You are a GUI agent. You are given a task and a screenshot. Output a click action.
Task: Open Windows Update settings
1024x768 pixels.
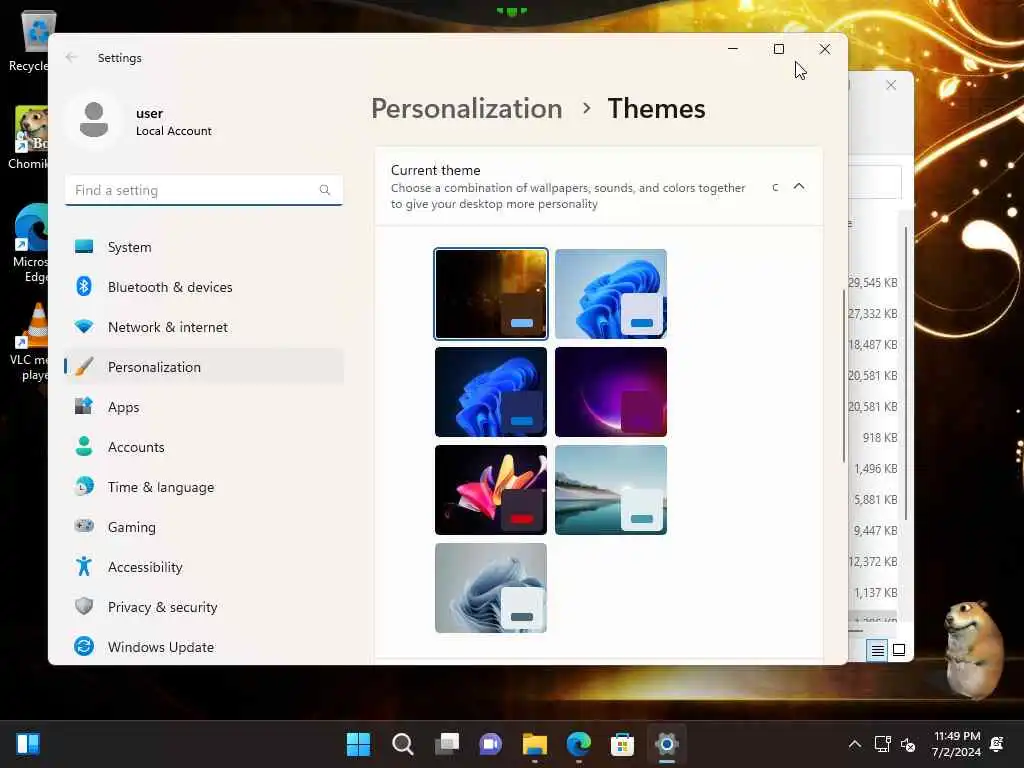pos(204,647)
